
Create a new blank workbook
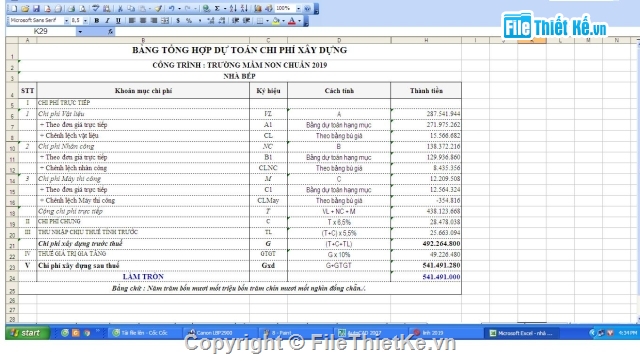[x=14, y=9]
